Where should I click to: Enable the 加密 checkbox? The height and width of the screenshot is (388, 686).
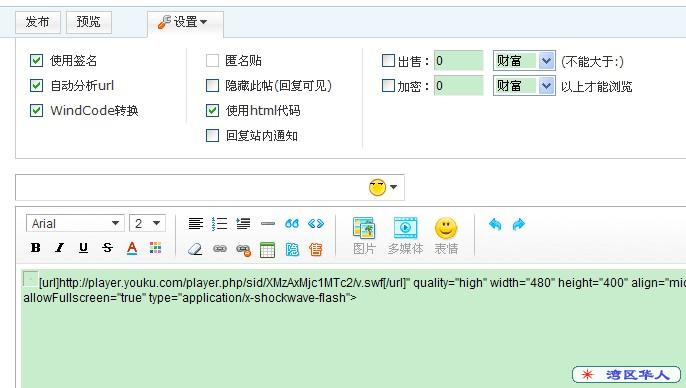[388, 85]
